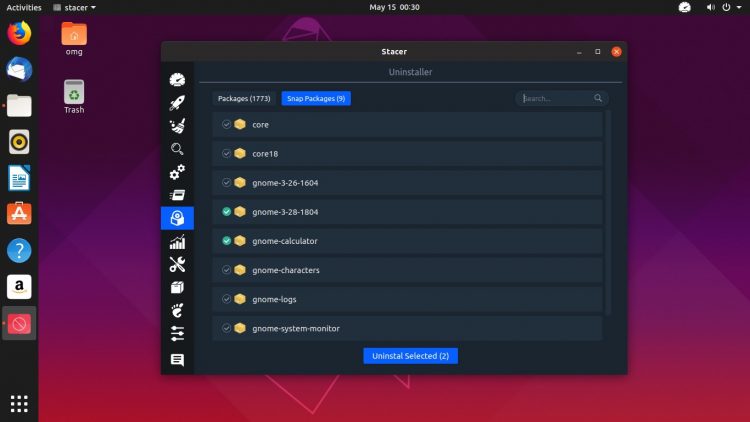
Task: Open Rhythmbox from the dock
Action: 19,142
